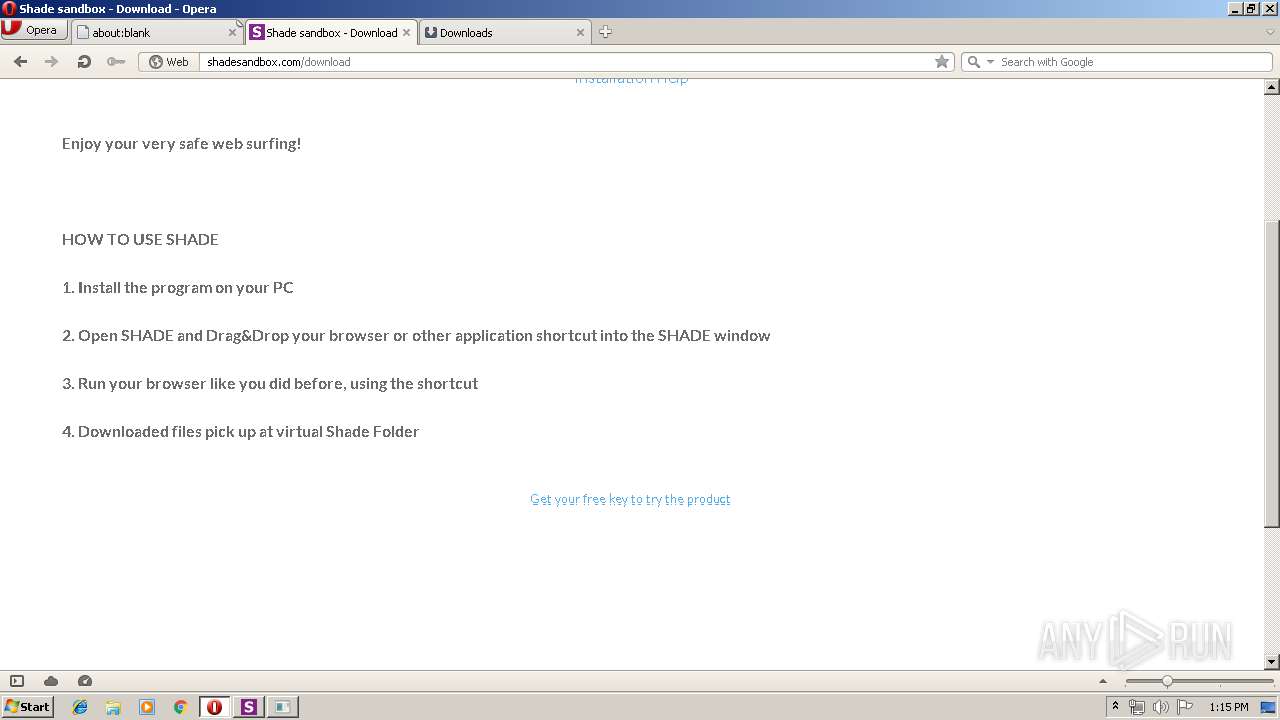Switch to the about:blank tab
The image size is (1280, 720).
click(x=158, y=32)
